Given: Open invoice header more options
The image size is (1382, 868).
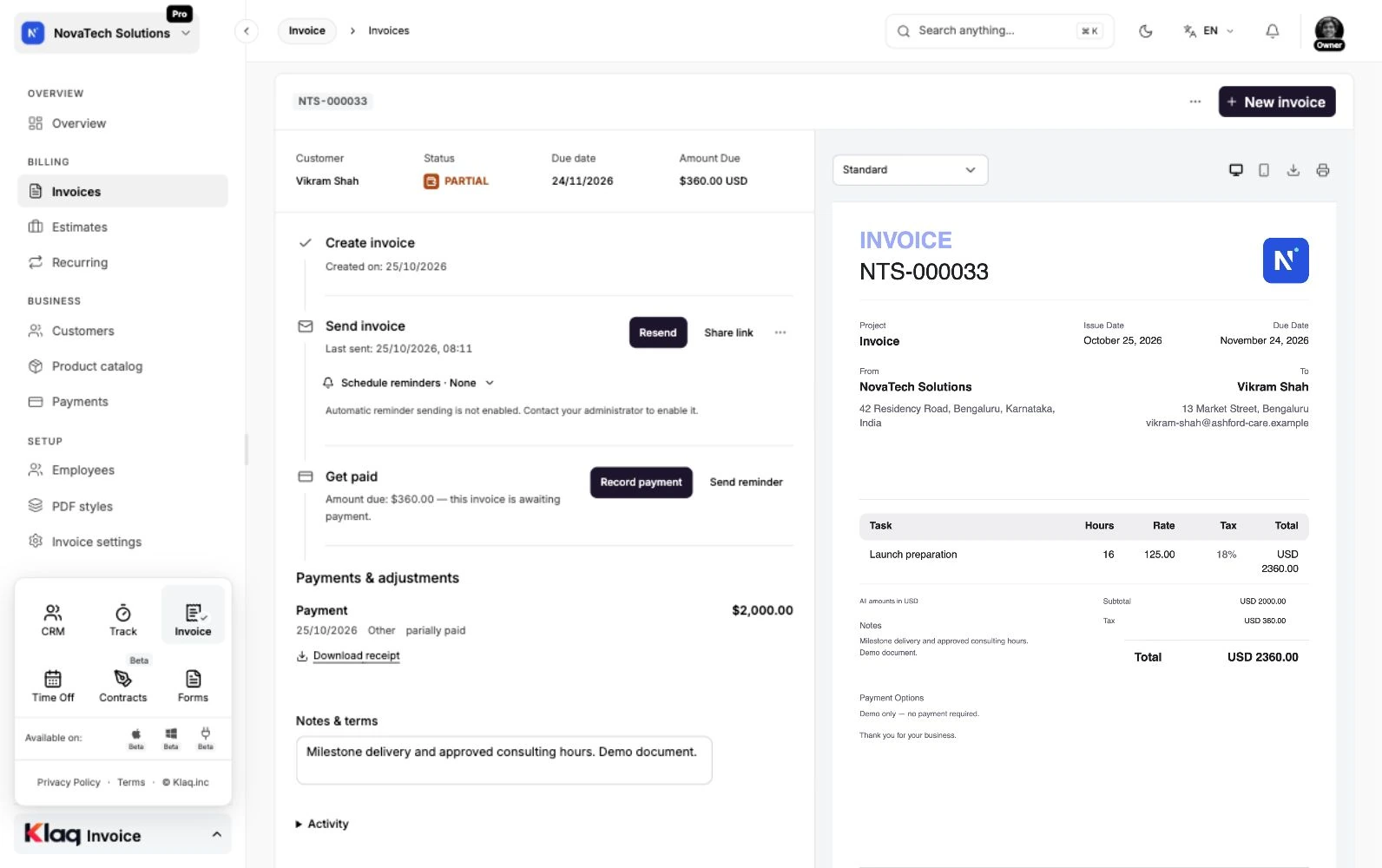Looking at the screenshot, I should click(x=1195, y=102).
